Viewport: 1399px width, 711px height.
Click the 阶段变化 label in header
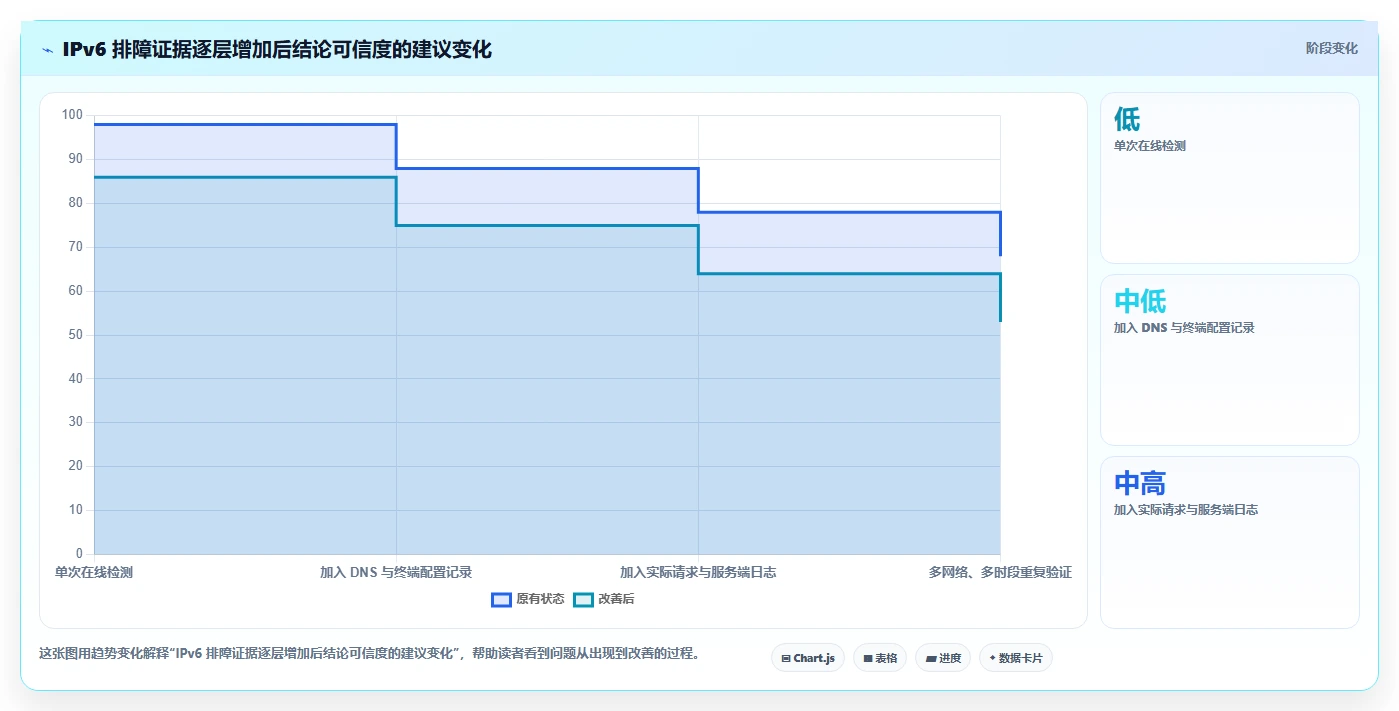click(1332, 48)
